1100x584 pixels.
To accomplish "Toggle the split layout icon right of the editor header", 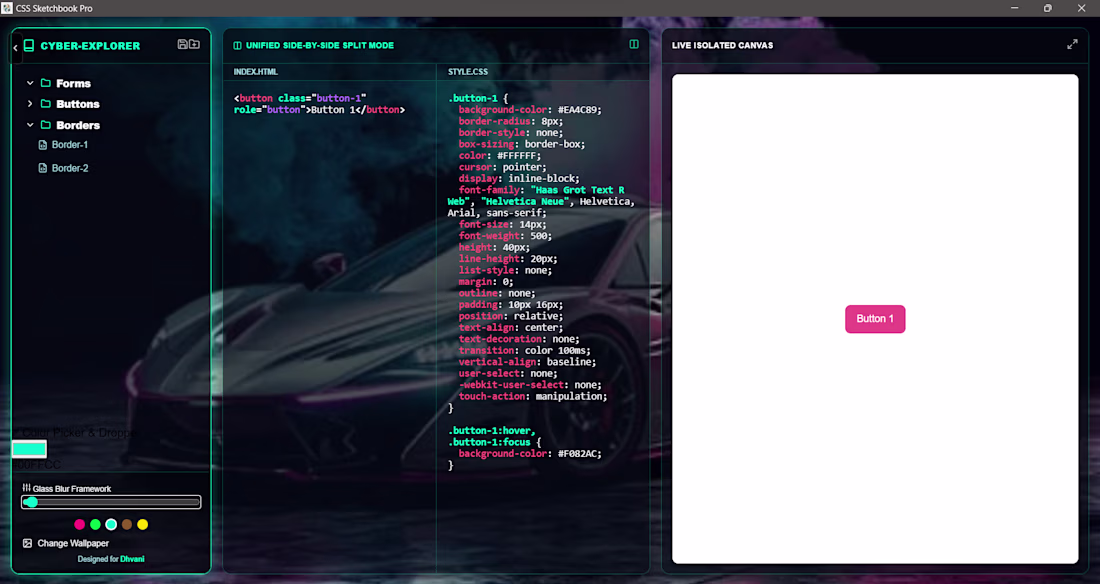I will click(633, 44).
